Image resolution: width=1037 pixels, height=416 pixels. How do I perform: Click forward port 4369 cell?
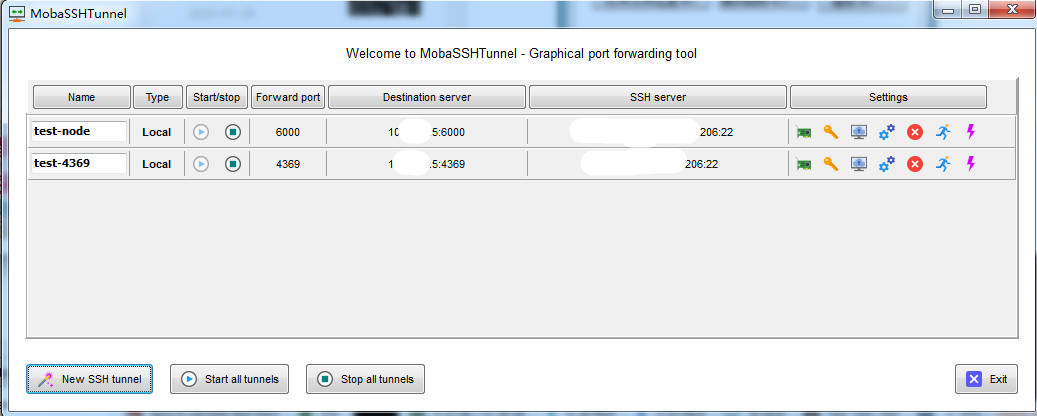tap(288, 164)
